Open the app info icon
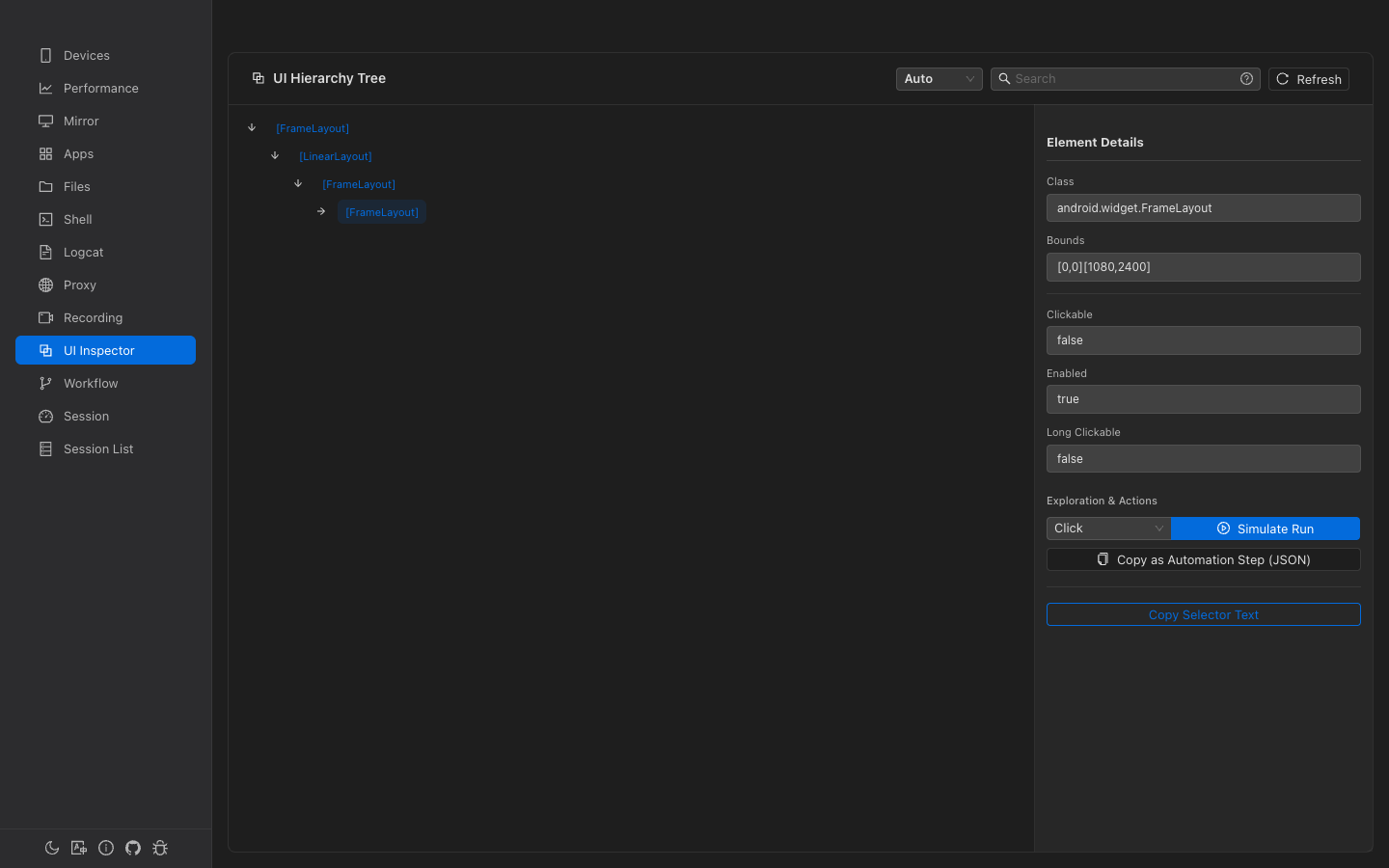The width and height of the screenshot is (1389, 868). tap(106, 848)
